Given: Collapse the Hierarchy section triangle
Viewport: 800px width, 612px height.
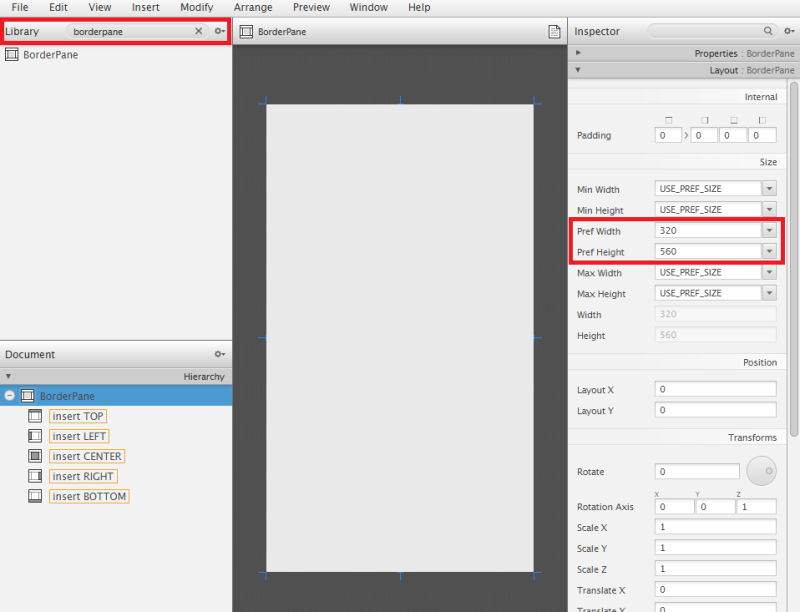Looking at the screenshot, I should click(8, 376).
